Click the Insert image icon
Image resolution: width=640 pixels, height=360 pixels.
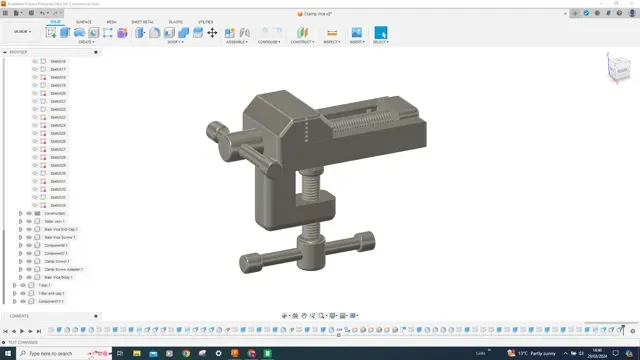point(357,33)
